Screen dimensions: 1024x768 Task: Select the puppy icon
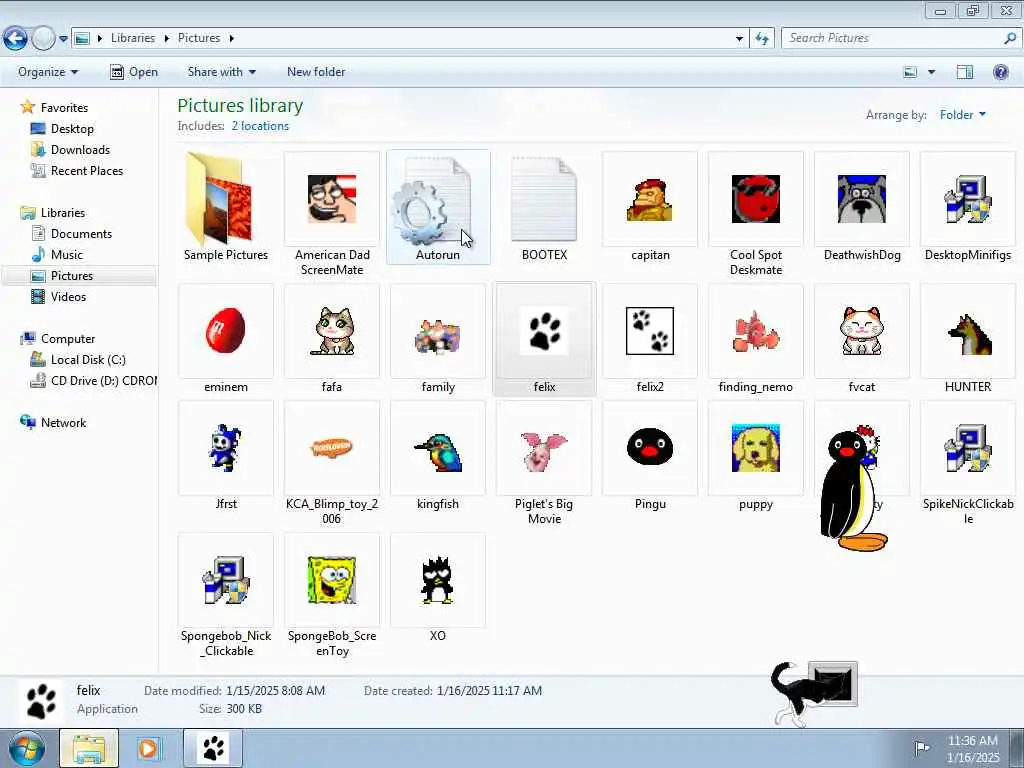[x=756, y=448]
